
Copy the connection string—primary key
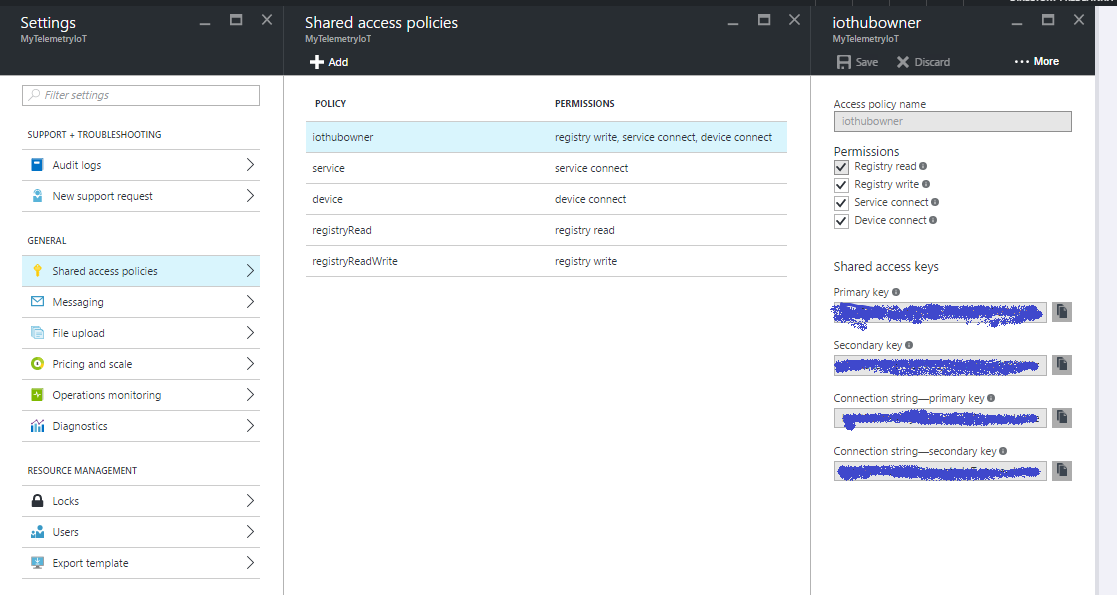[1061, 417]
